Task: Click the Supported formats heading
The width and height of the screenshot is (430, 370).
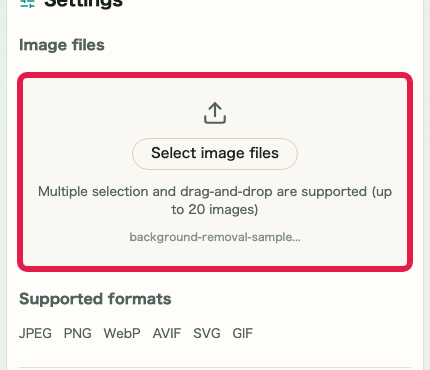Action: (x=95, y=299)
